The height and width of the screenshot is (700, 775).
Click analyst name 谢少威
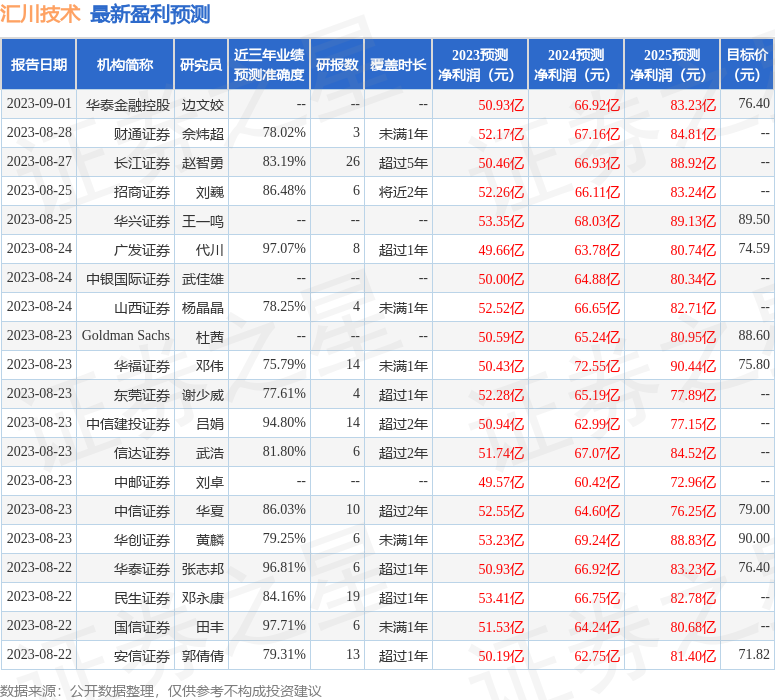[203, 395]
